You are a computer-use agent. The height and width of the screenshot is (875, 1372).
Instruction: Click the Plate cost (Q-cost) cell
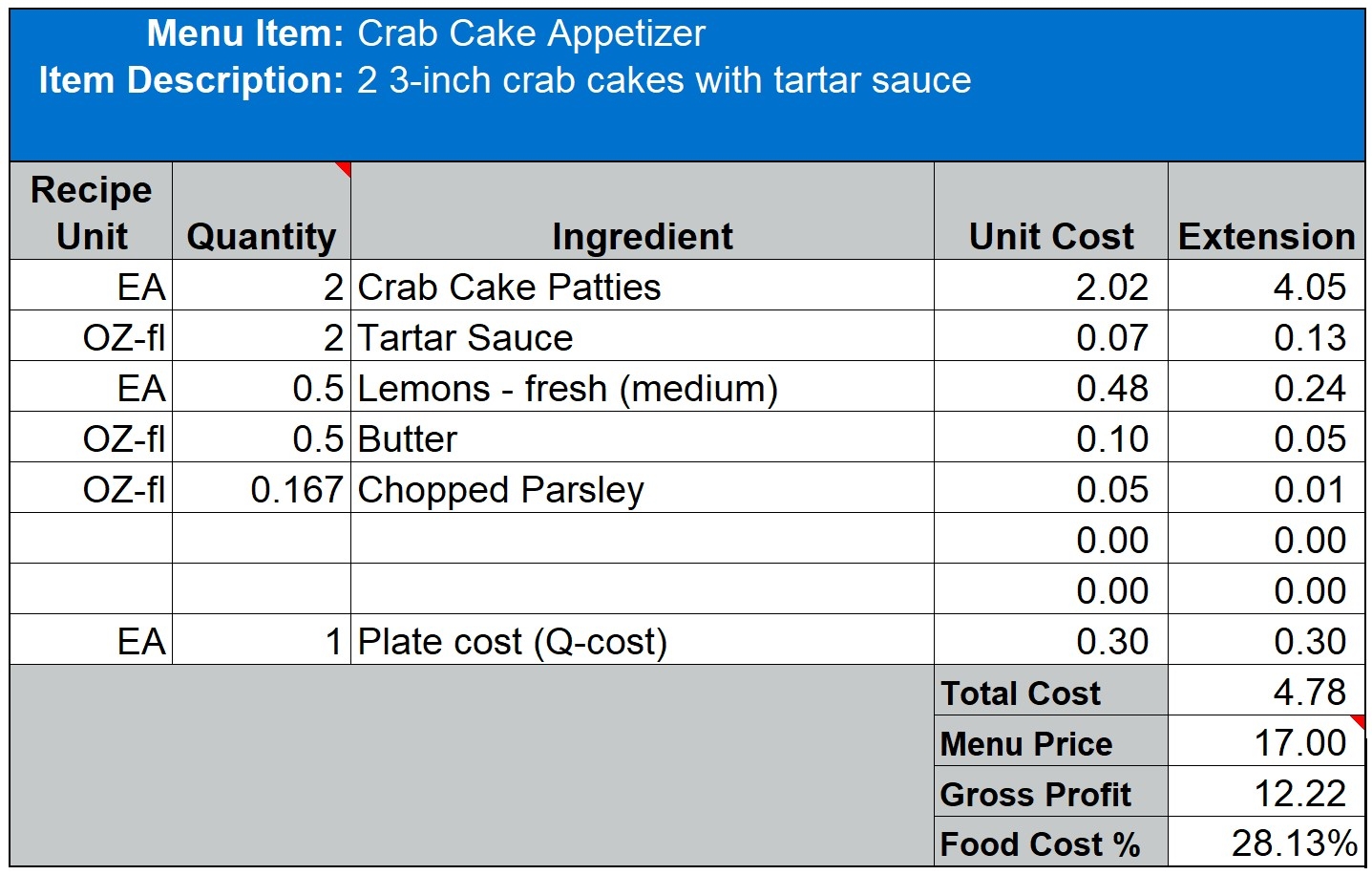click(512, 642)
